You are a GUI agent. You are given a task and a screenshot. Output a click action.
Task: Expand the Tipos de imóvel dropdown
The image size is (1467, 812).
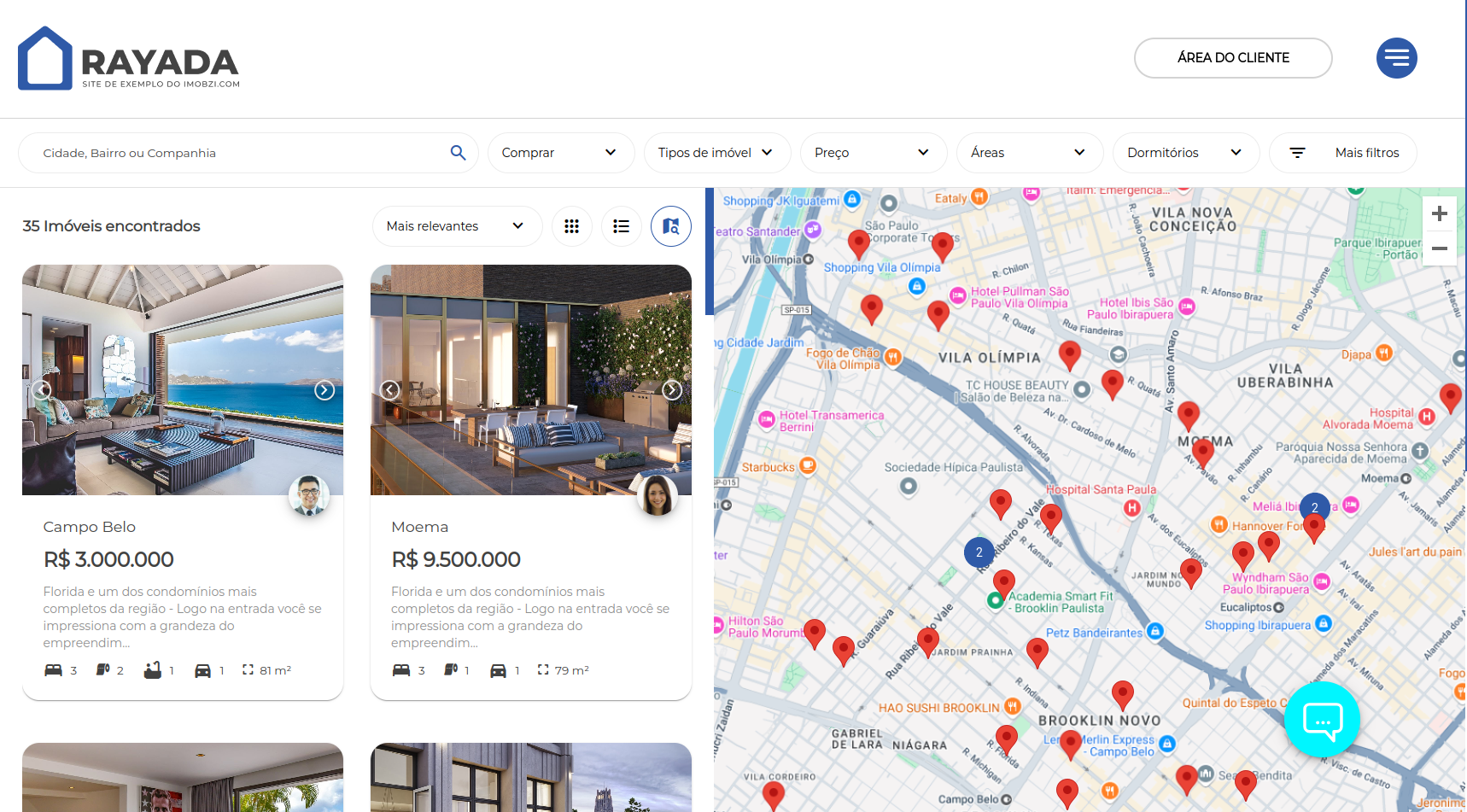pos(716,153)
